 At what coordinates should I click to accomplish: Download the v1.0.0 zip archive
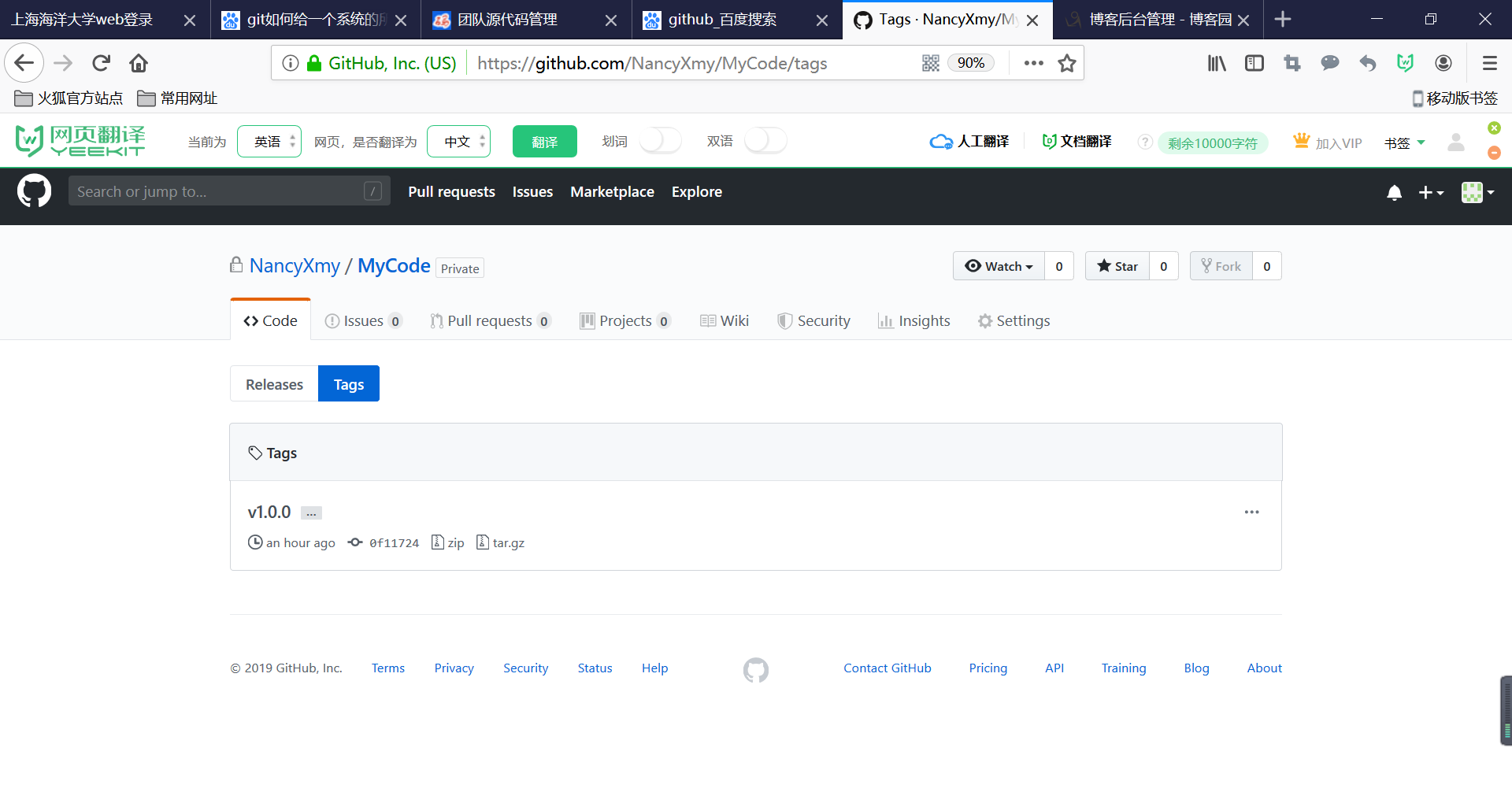(448, 542)
